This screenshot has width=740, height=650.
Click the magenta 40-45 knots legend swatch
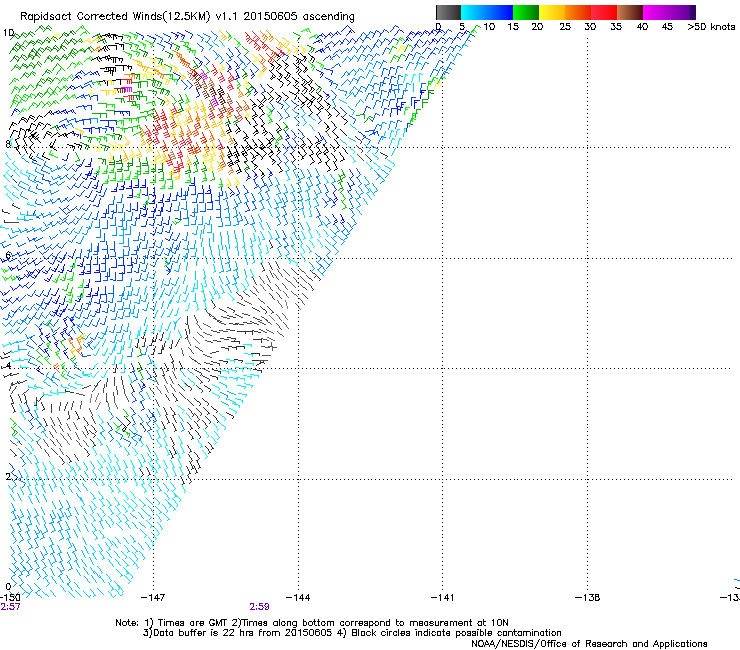point(656,12)
